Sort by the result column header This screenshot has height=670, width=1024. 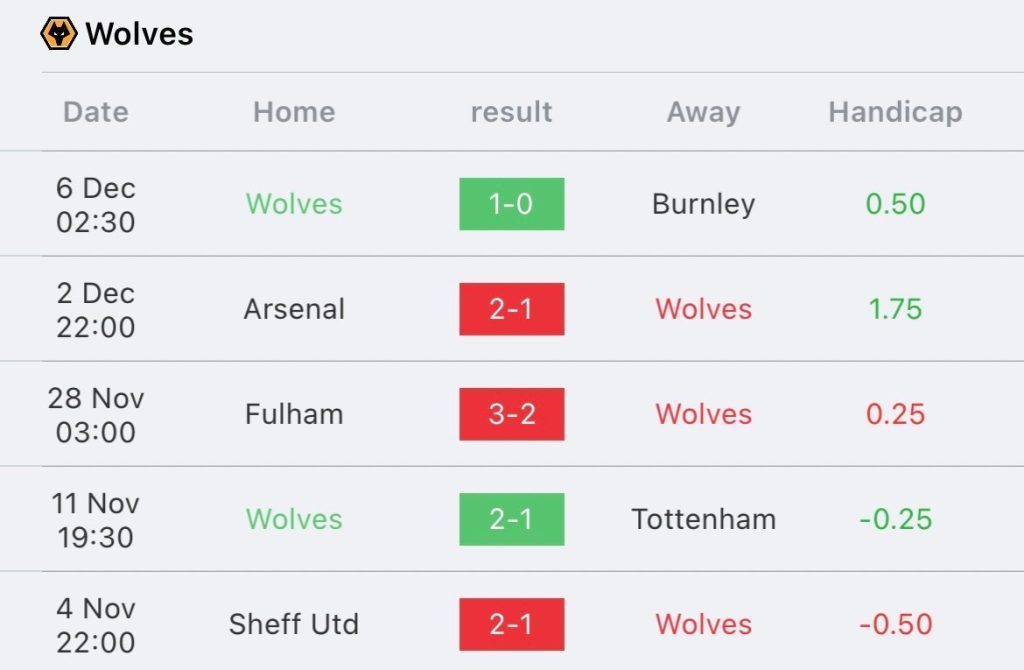click(511, 112)
